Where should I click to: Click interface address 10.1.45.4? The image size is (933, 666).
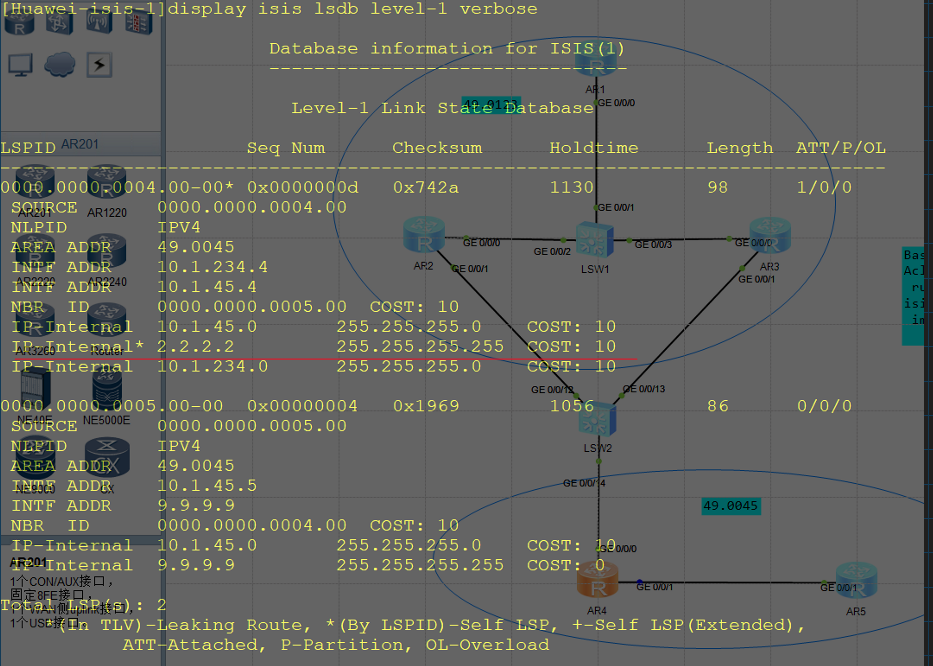point(207,287)
